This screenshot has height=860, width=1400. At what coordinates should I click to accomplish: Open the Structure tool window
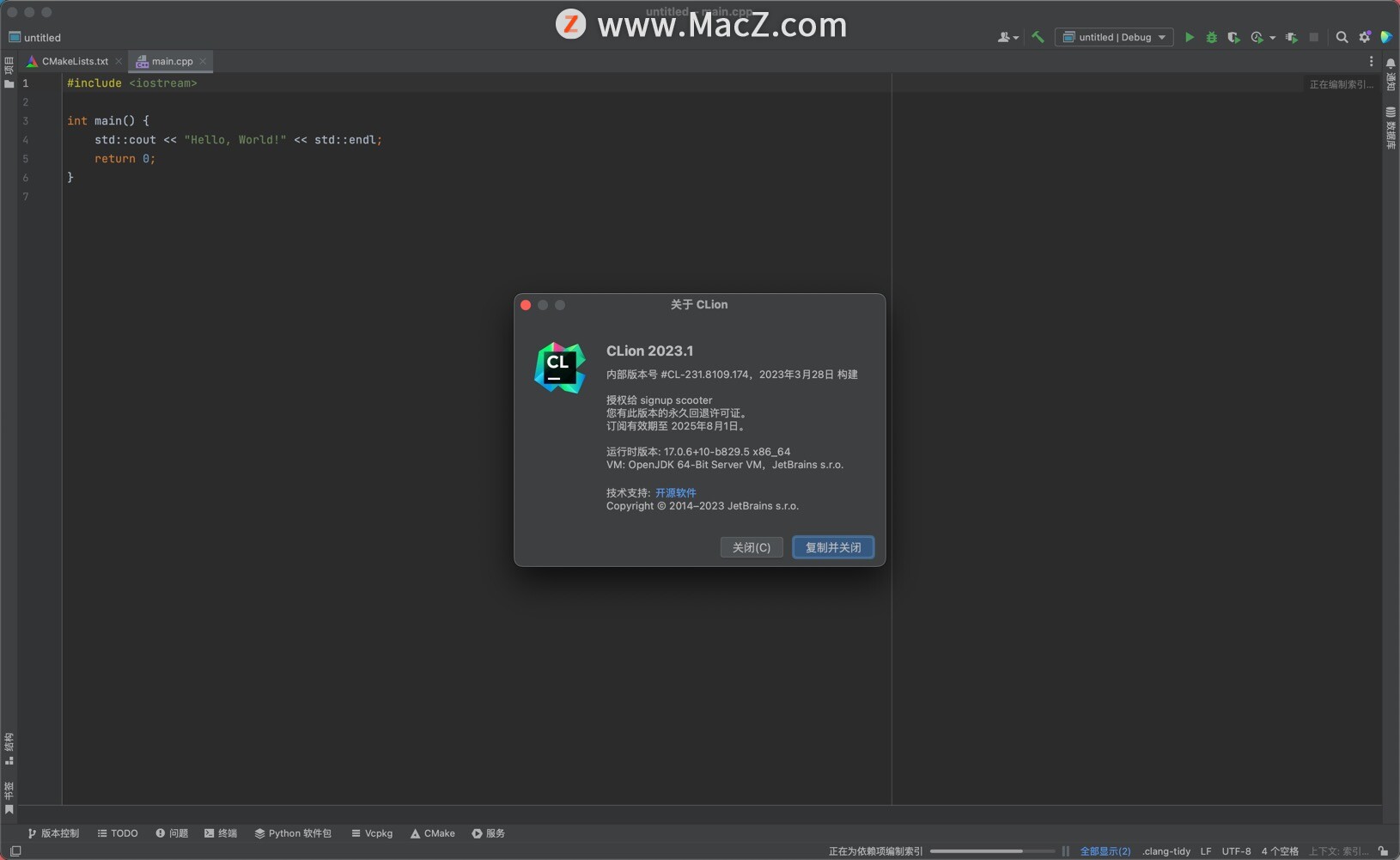click(x=9, y=748)
